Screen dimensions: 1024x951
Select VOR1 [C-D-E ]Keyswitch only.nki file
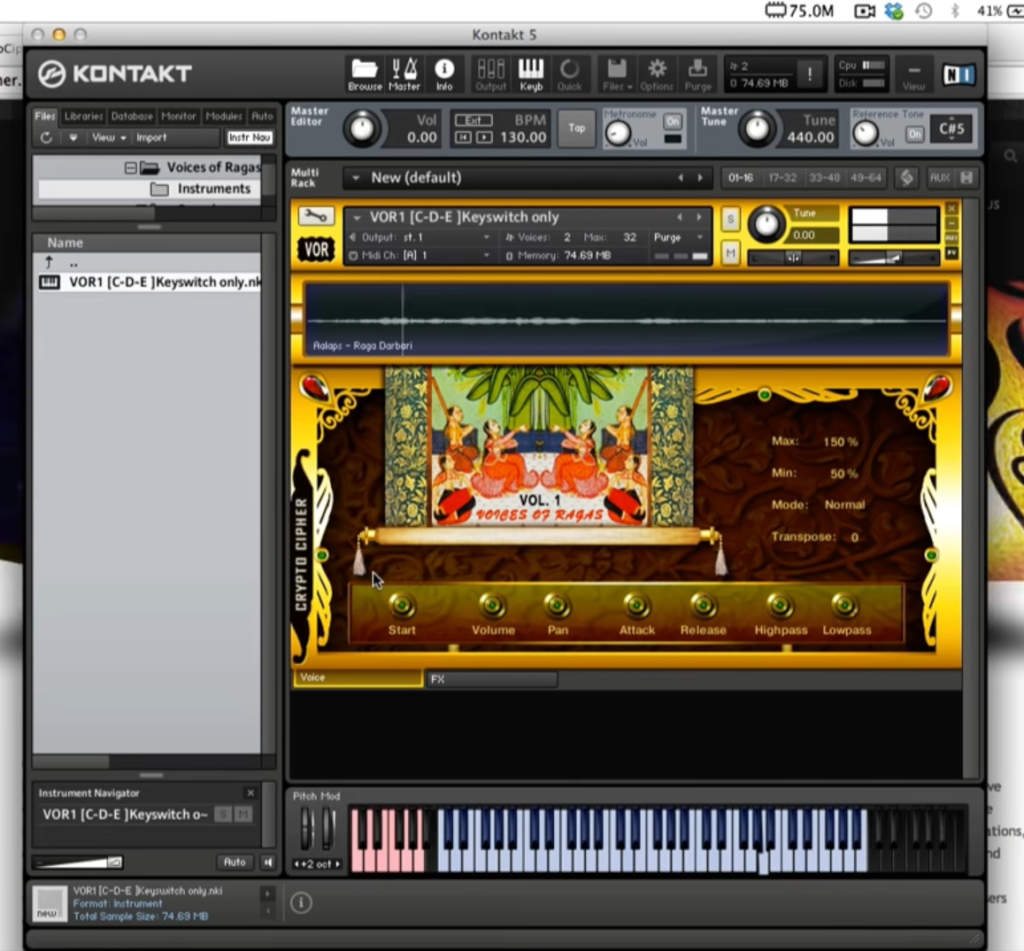tap(149, 282)
